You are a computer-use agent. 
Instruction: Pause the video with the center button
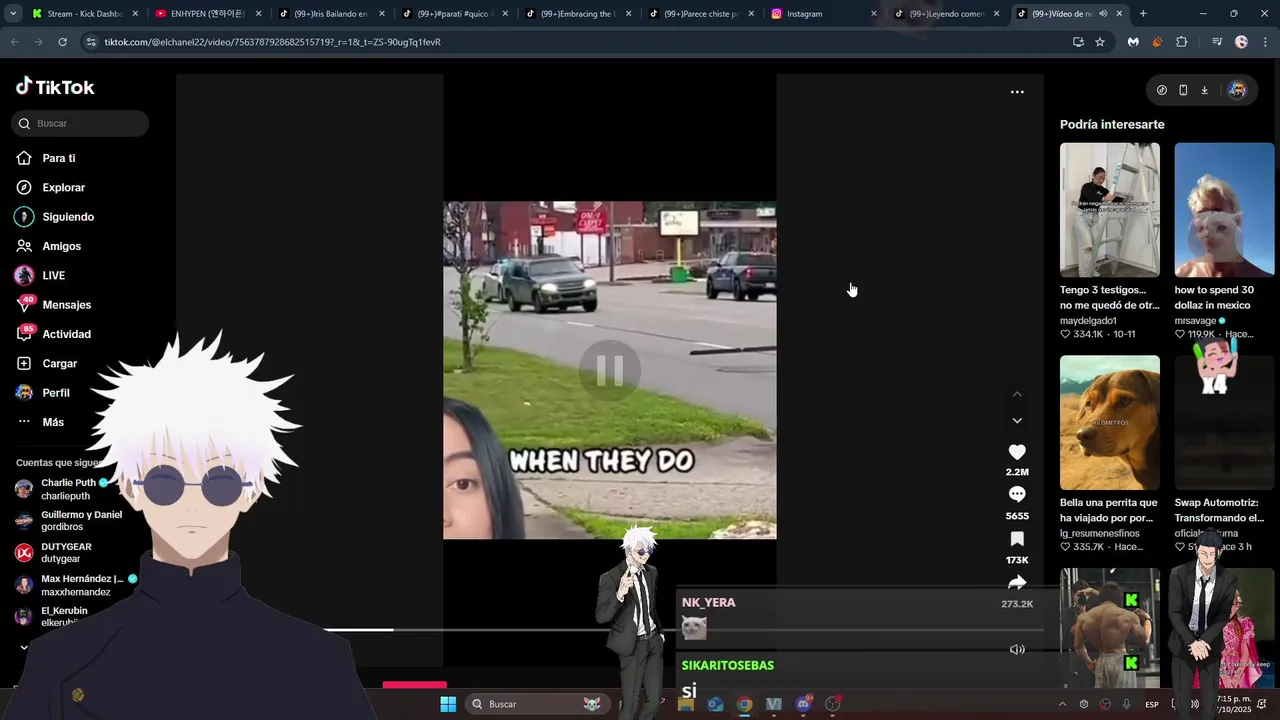(610, 371)
